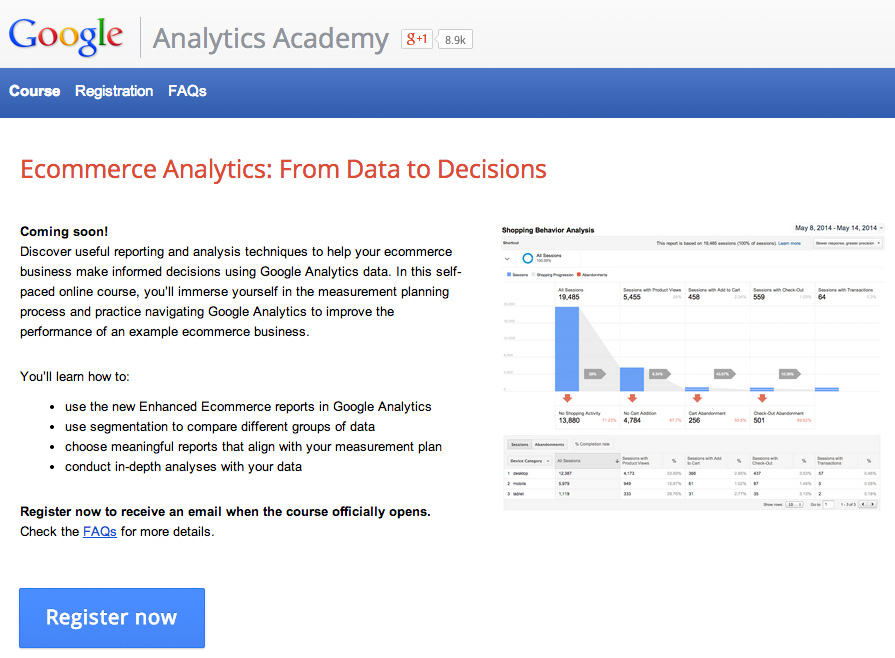Open the Slower response, greater precision dropdown

click(846, 243)
